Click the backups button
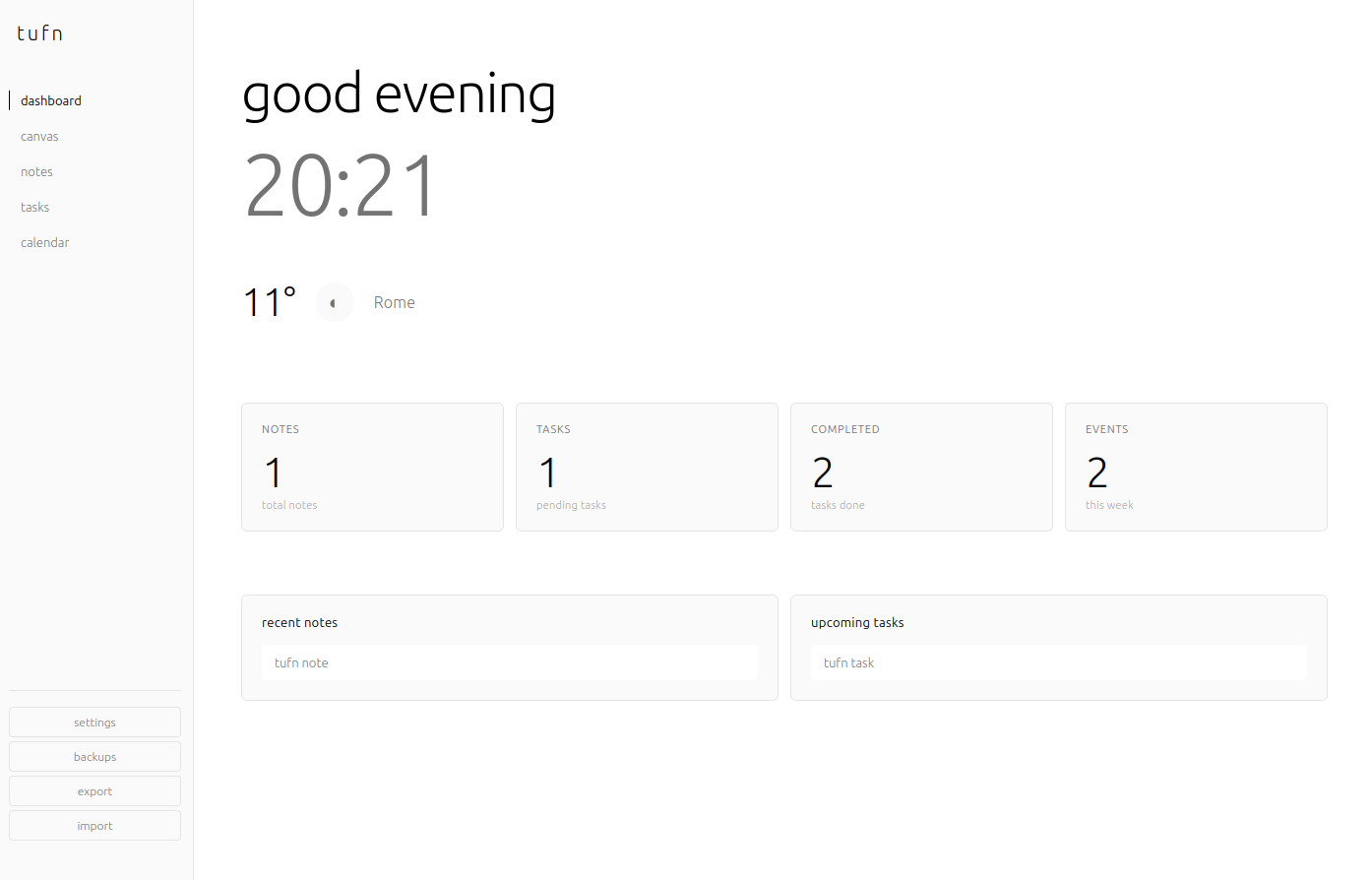Screen dimensions: 1372x880 click(94, 757)
